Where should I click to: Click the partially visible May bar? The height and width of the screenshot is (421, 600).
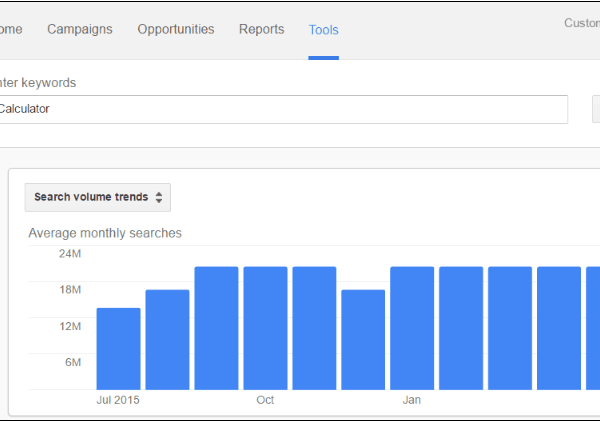pyautogui.click(x=594, y=328)
